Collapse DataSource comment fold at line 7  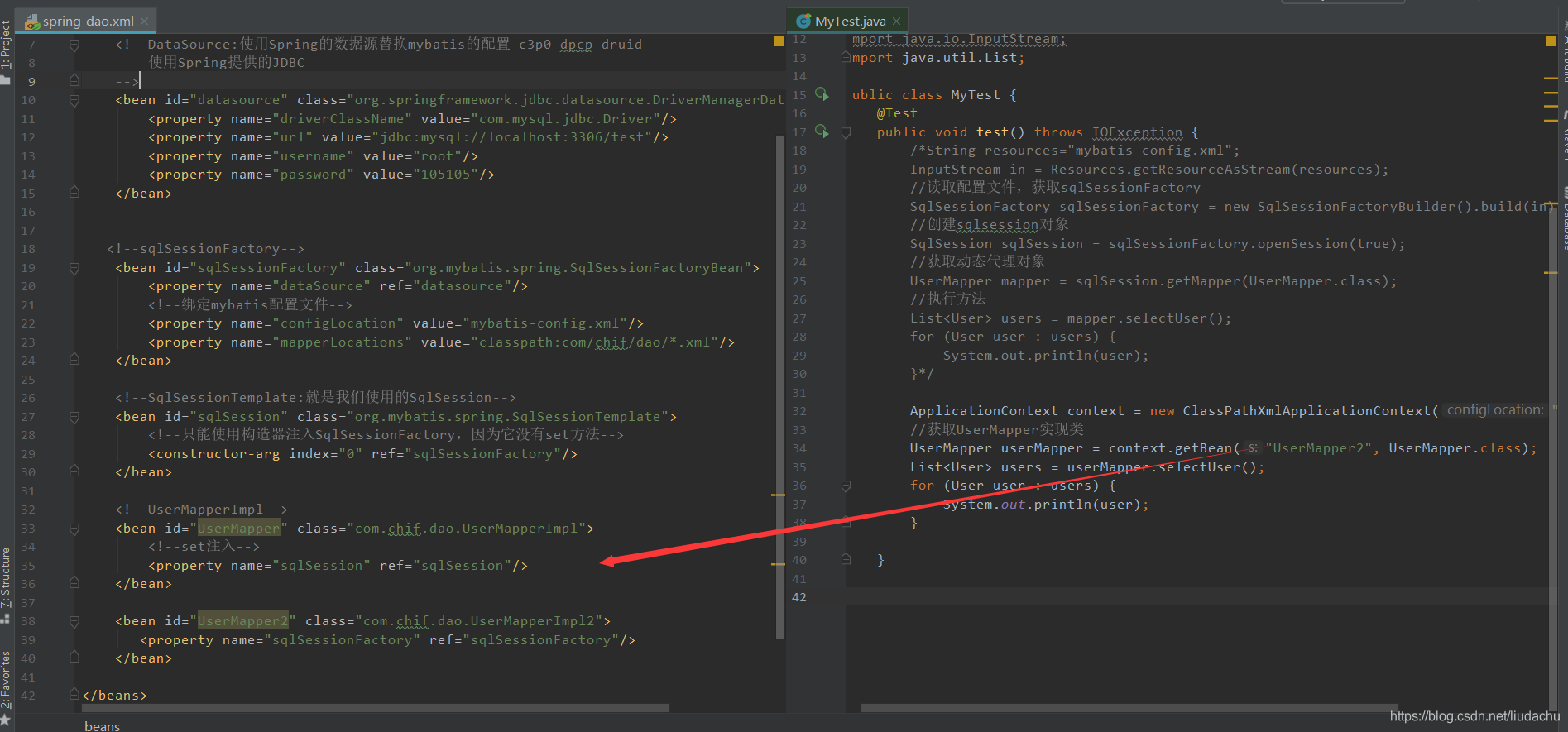point(74,45)
